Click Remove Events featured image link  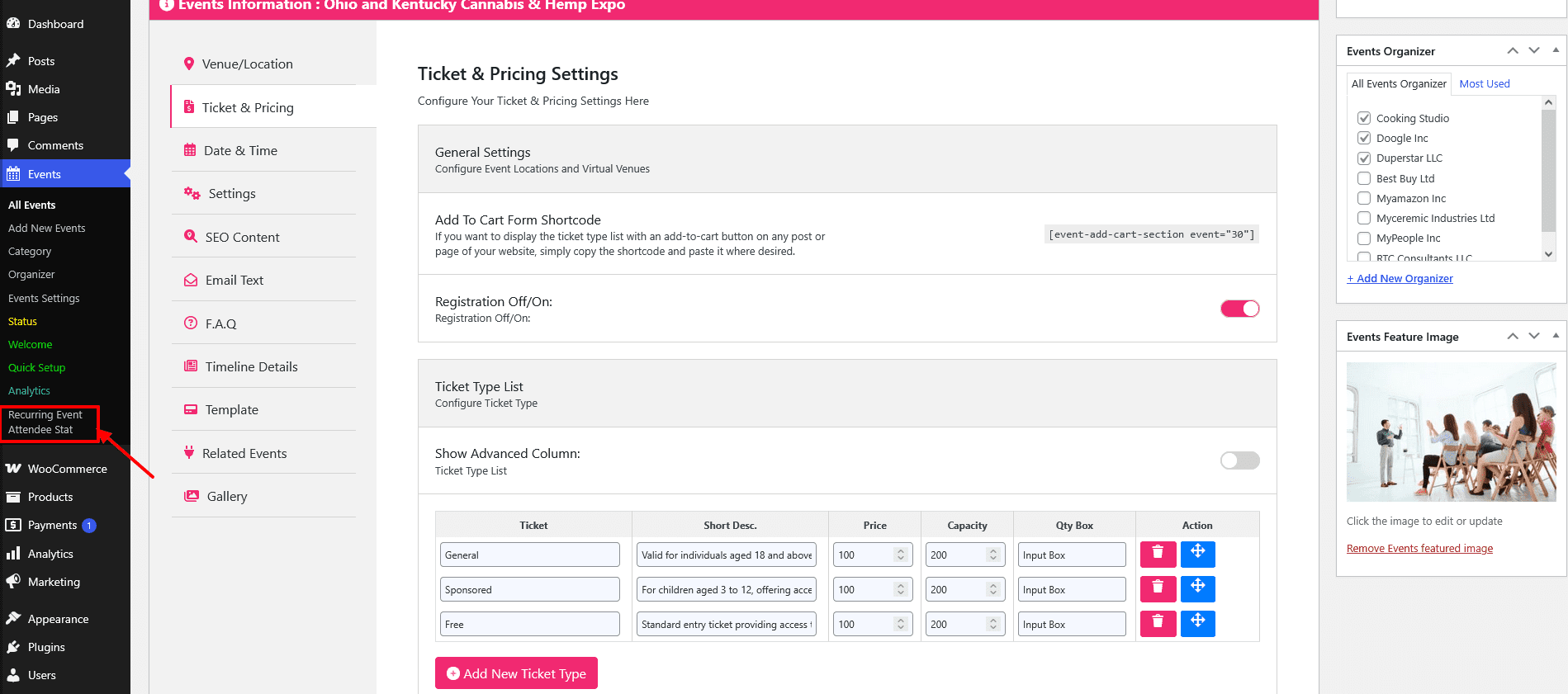1419,549
